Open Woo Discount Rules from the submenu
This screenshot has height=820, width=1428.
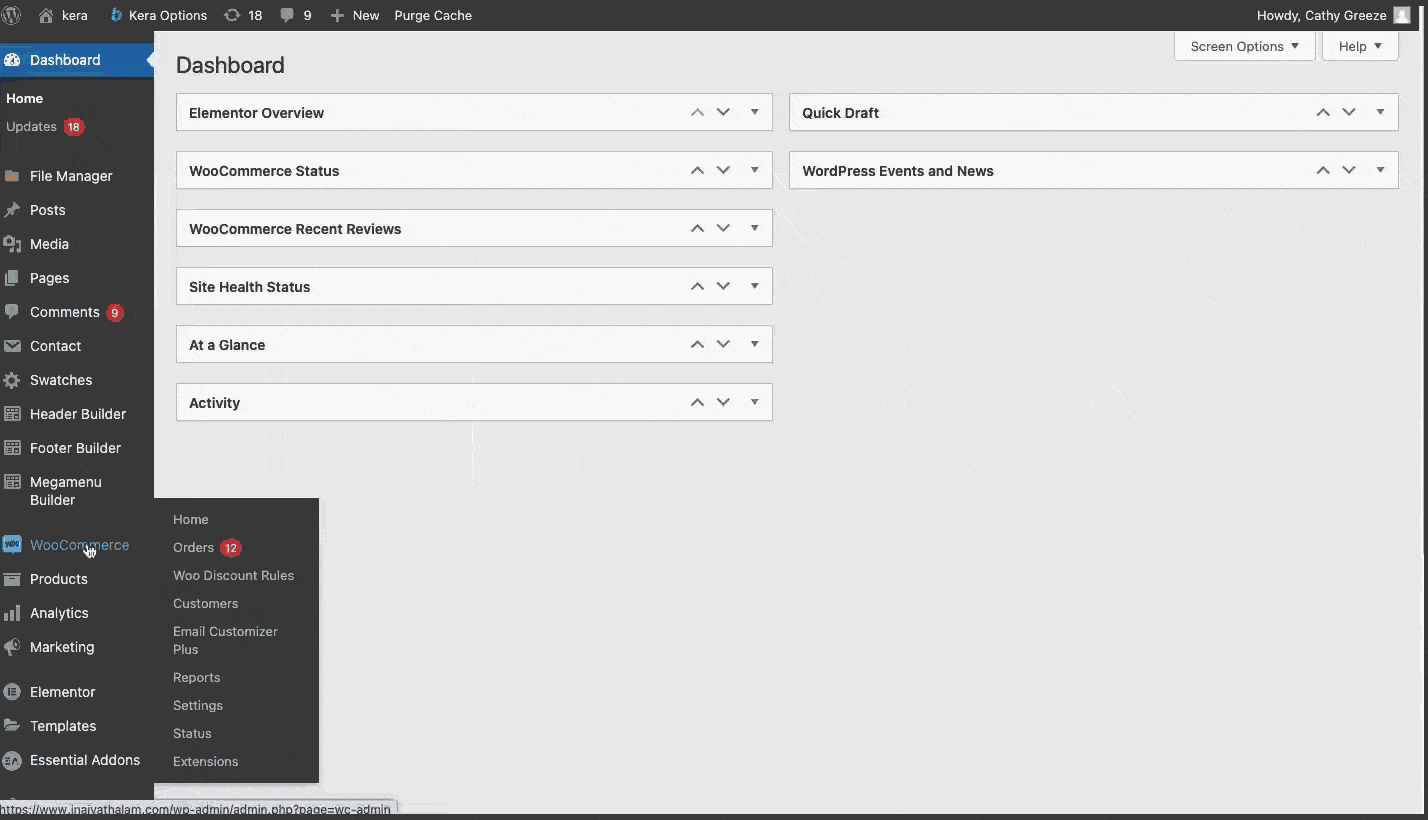[x=233, y=575]
